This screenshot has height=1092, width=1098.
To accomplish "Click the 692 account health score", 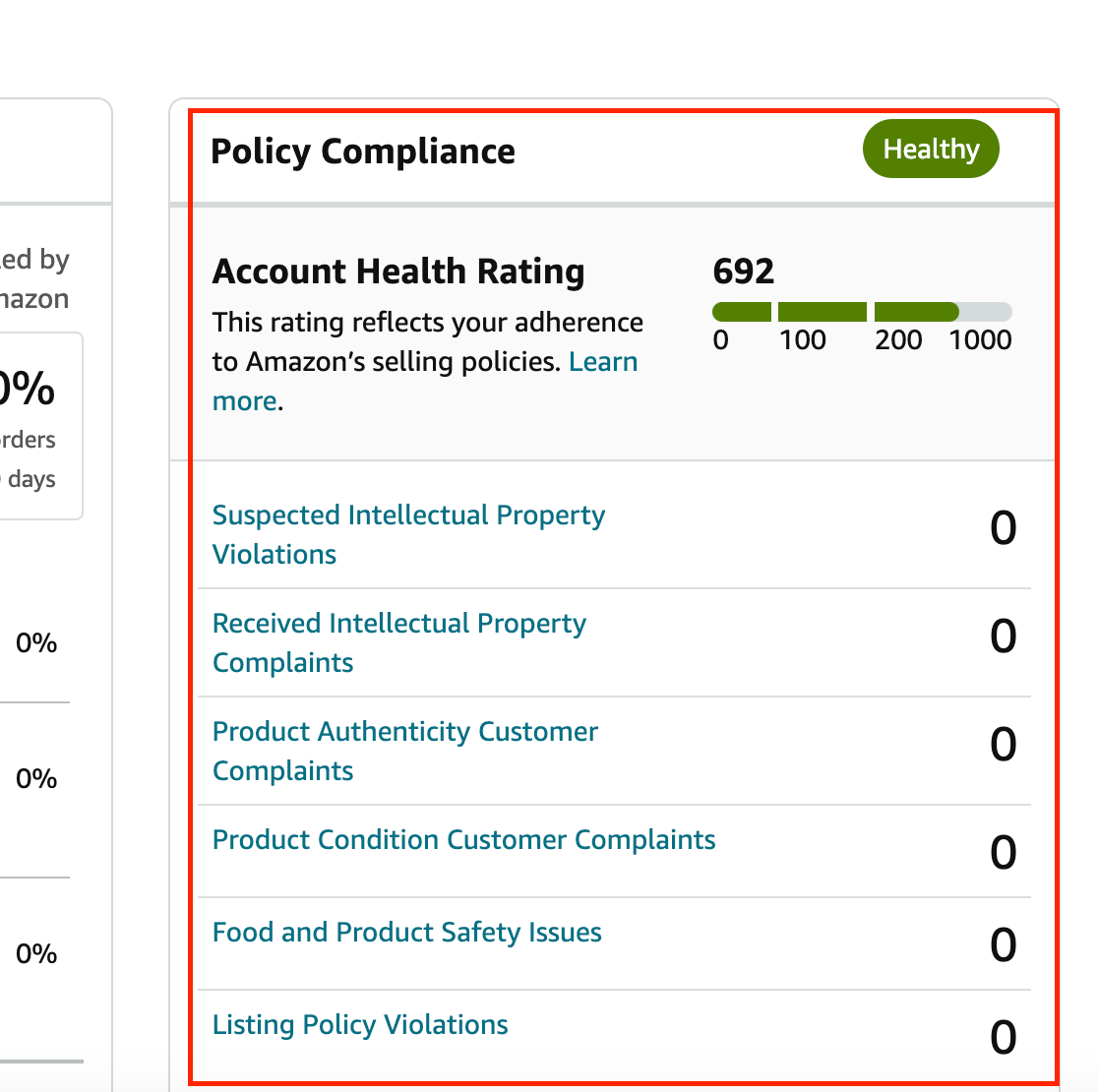I will tap(743, 272).
